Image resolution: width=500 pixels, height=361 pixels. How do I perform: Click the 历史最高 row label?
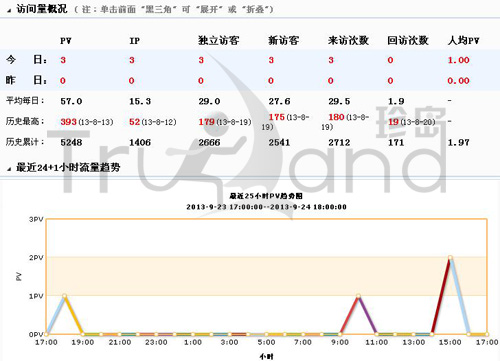[25, 121]
